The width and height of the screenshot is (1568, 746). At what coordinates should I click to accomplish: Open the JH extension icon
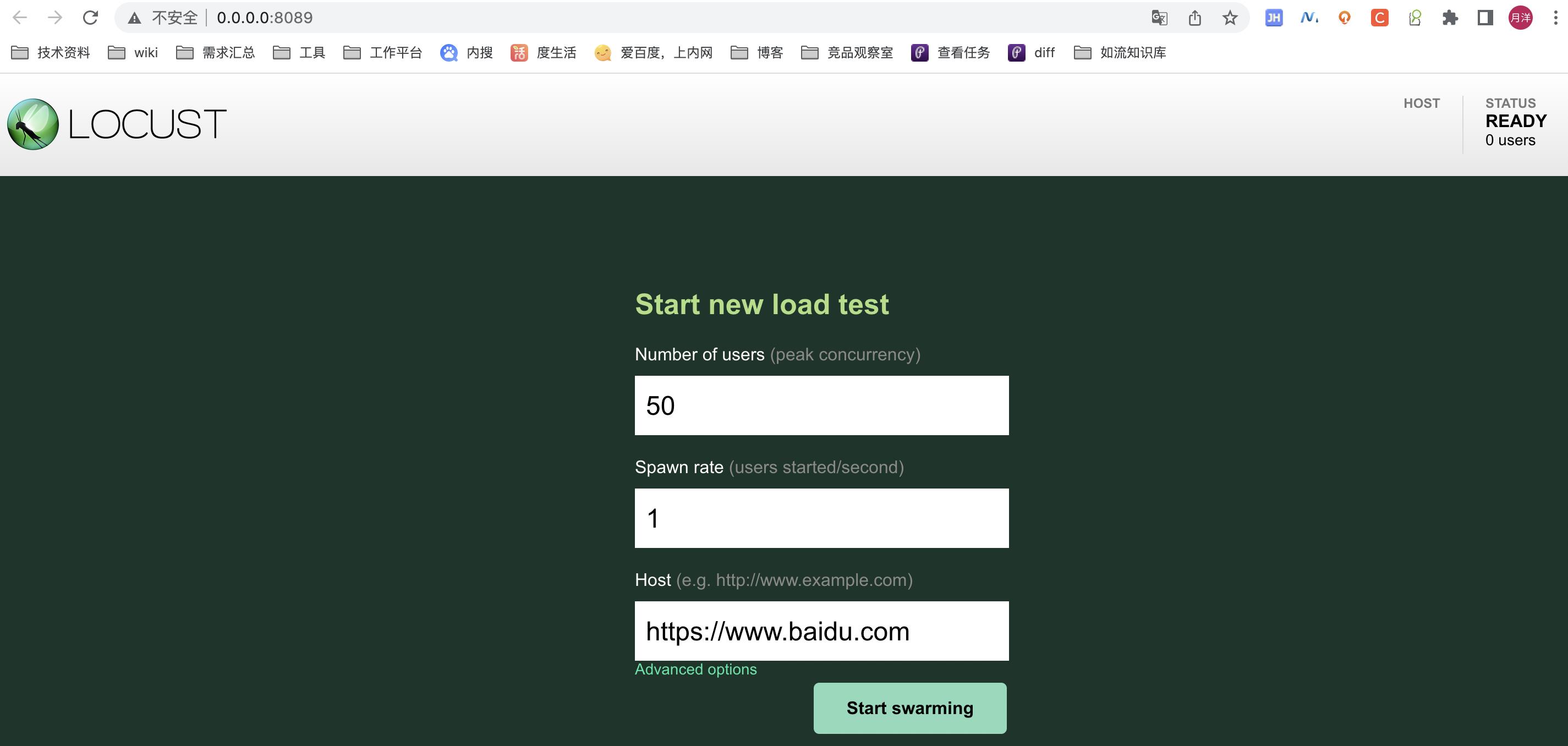coord(1274,18)
